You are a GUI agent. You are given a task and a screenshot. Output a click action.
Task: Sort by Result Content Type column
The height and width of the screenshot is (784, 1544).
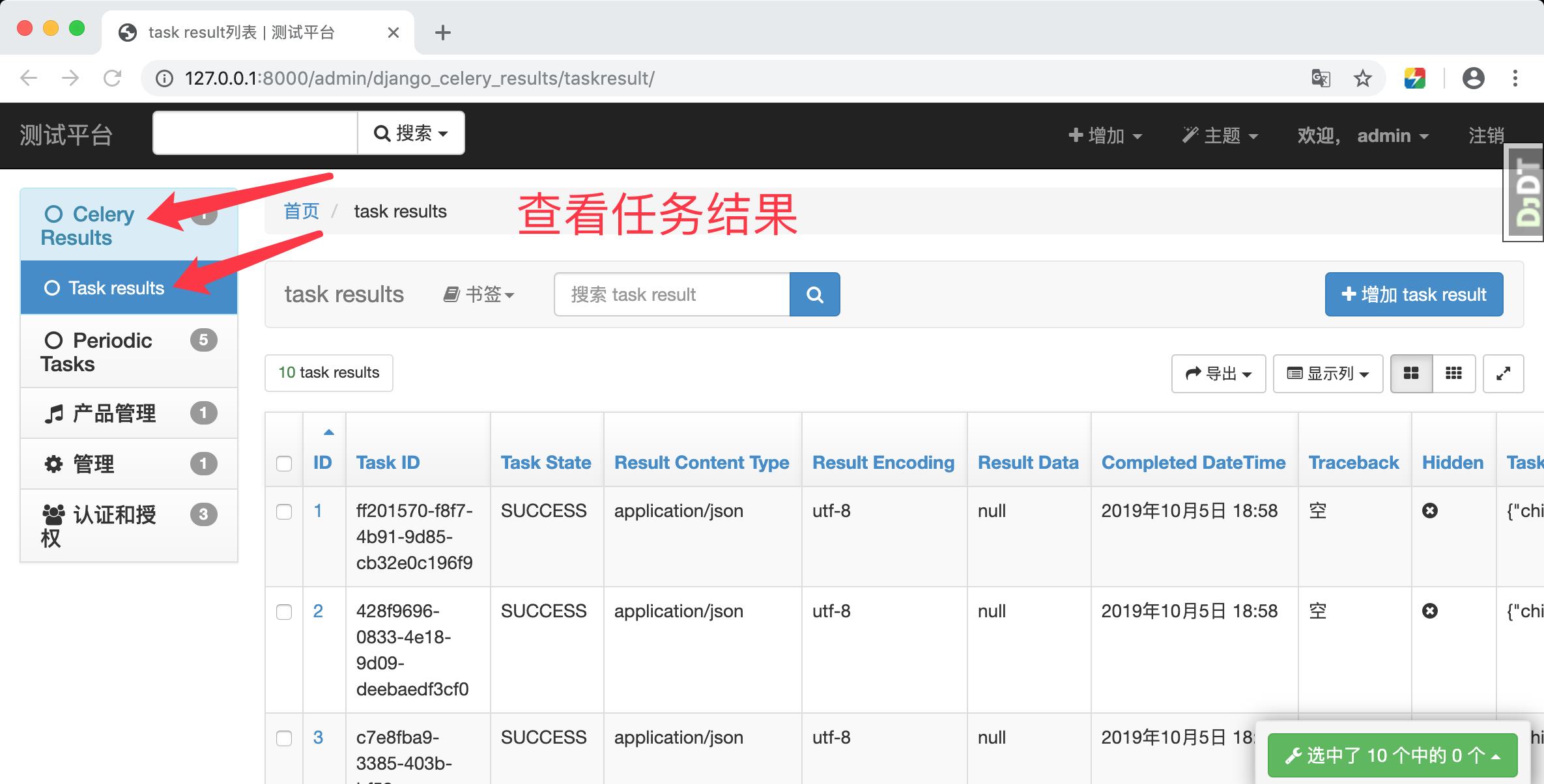[702, 463]
